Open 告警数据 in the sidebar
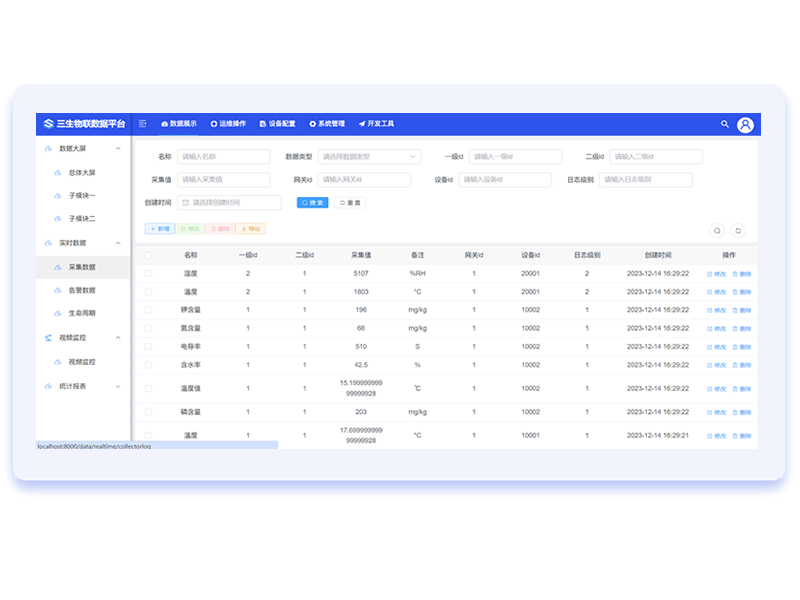 pos(82,290)
